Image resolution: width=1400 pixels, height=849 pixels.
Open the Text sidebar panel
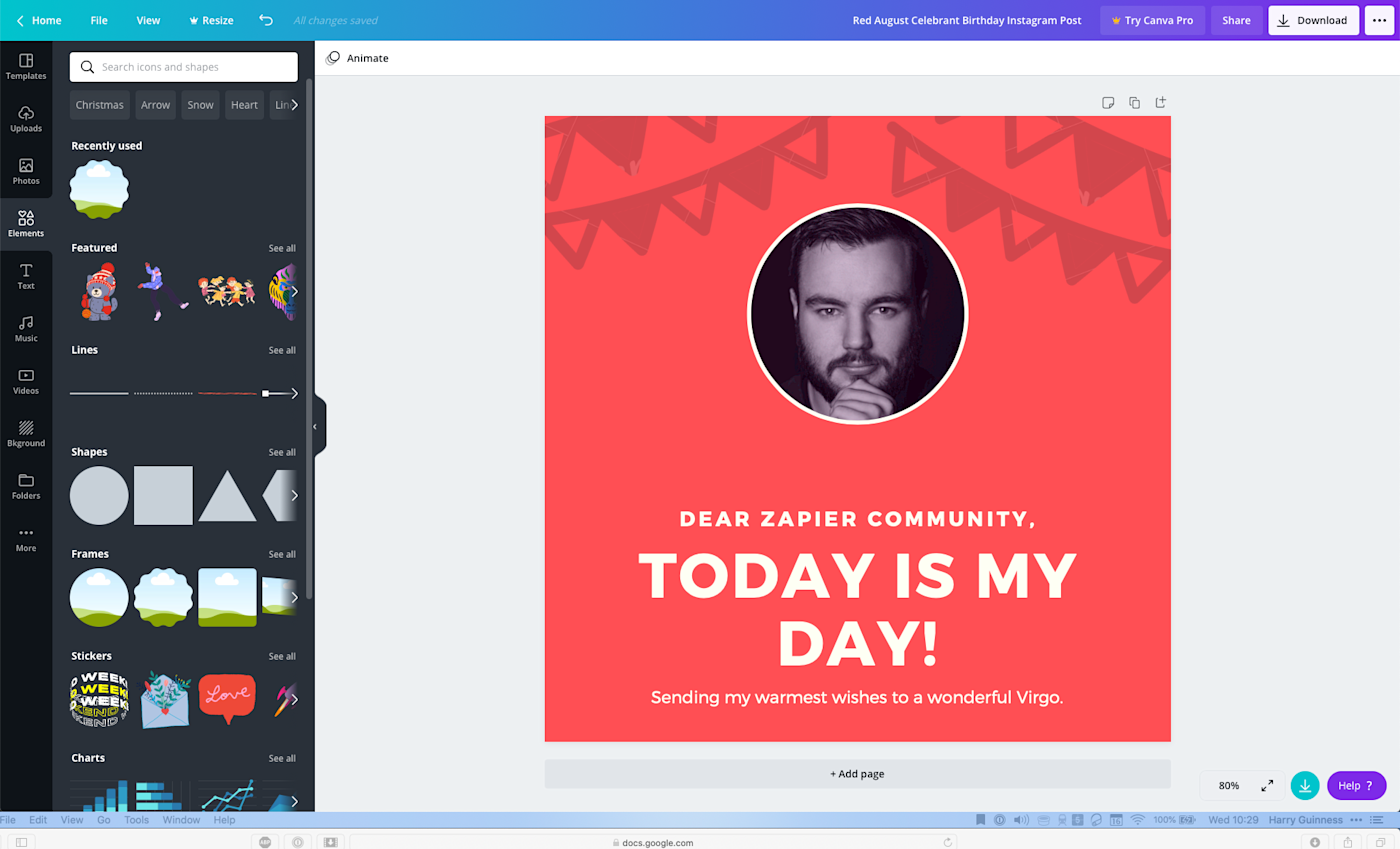pyautogui.click(x=26, y=276)
